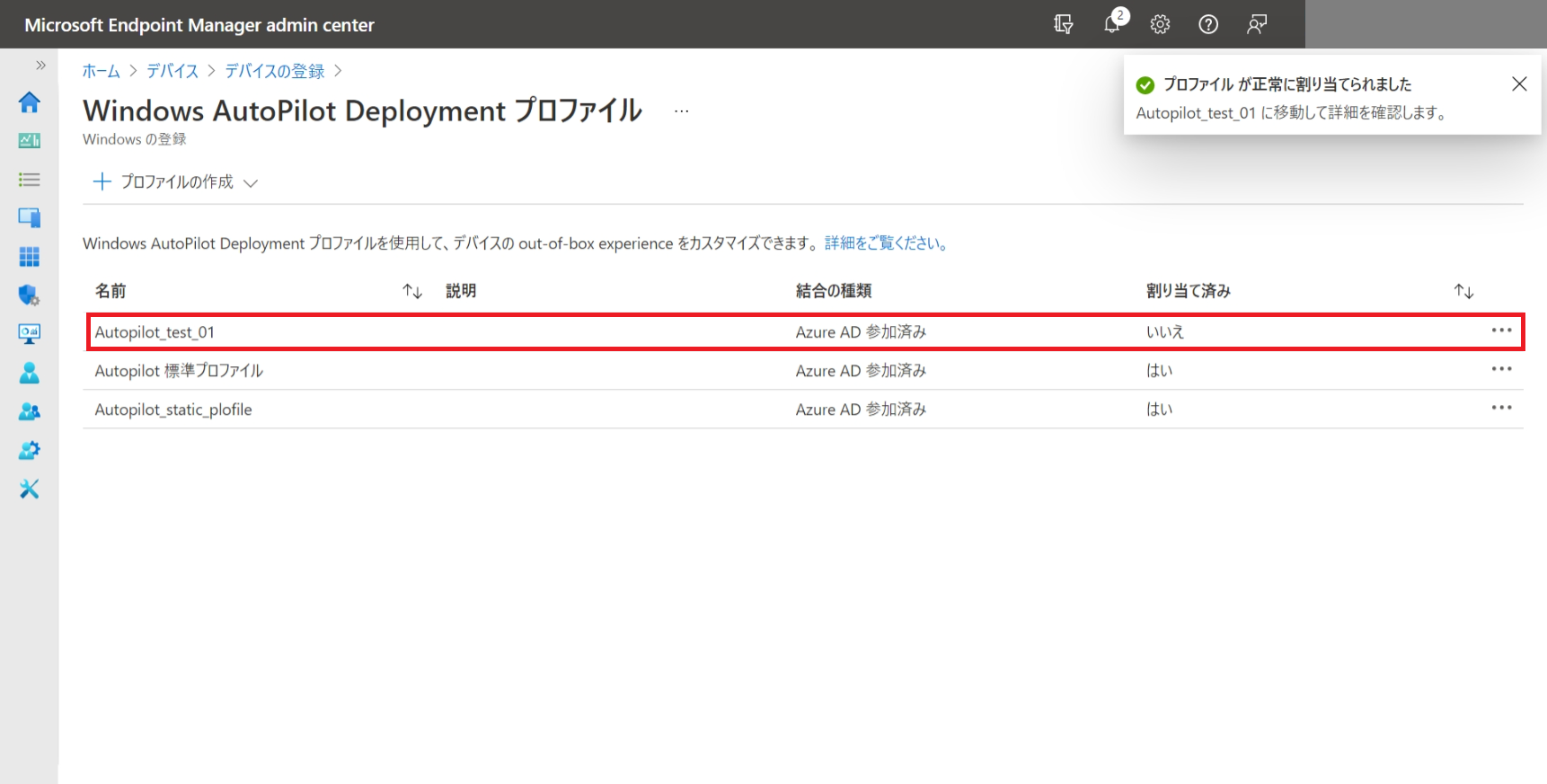
Task: Click Microsoft Endpoint Manager admin center title
Action: tap(199, 25)
